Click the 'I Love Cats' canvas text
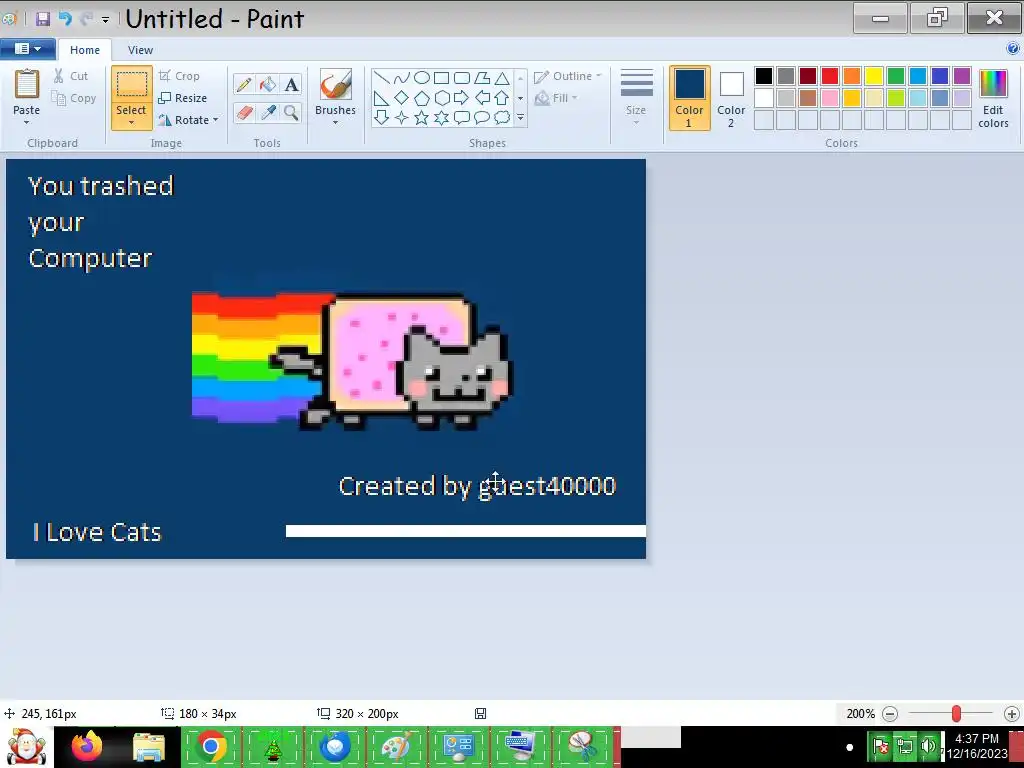1024x768 pixels. tap(97, 532)
